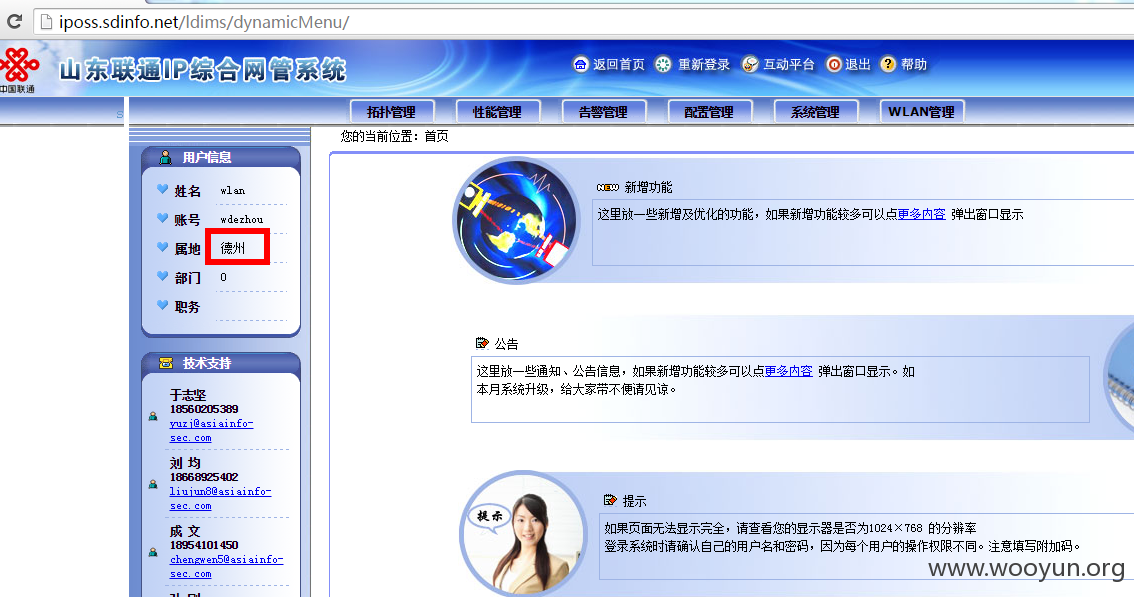The height and width of the screenshot is (597, 1134).
Task: Click the heart bullet beside 姓名
Action: [163, 190]
